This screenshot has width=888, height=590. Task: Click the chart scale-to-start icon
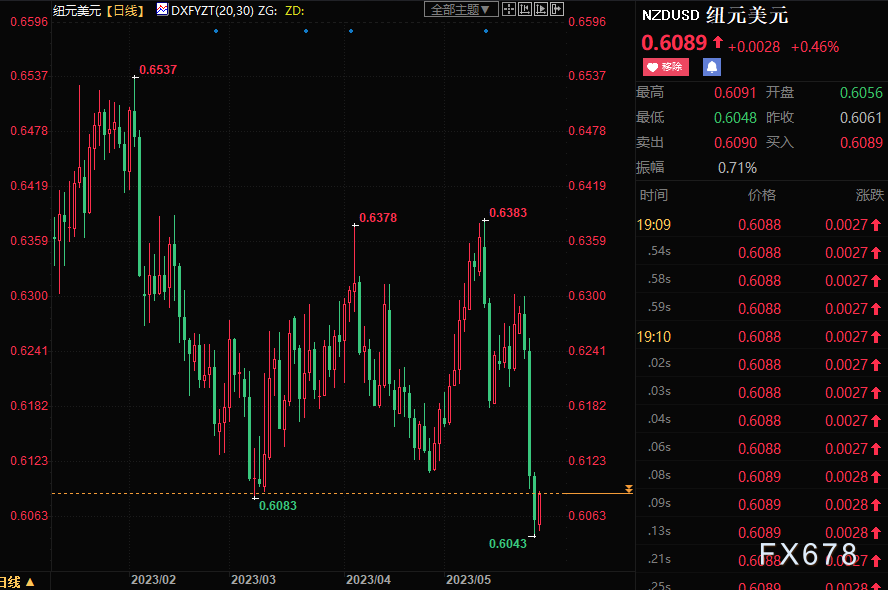524,9
